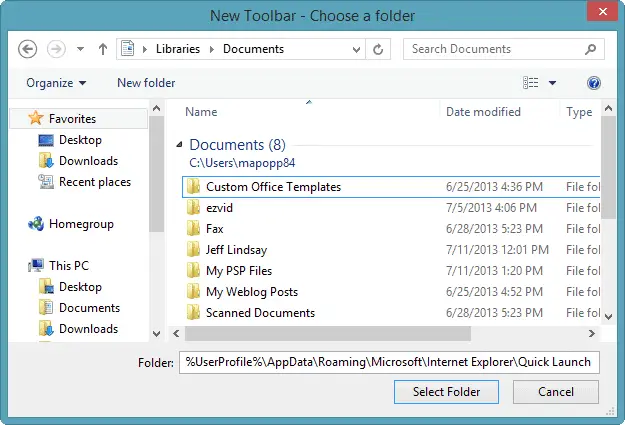625x425 pixels.
Task: Select the Scanned Documents folder
Action: pos(391,313)
